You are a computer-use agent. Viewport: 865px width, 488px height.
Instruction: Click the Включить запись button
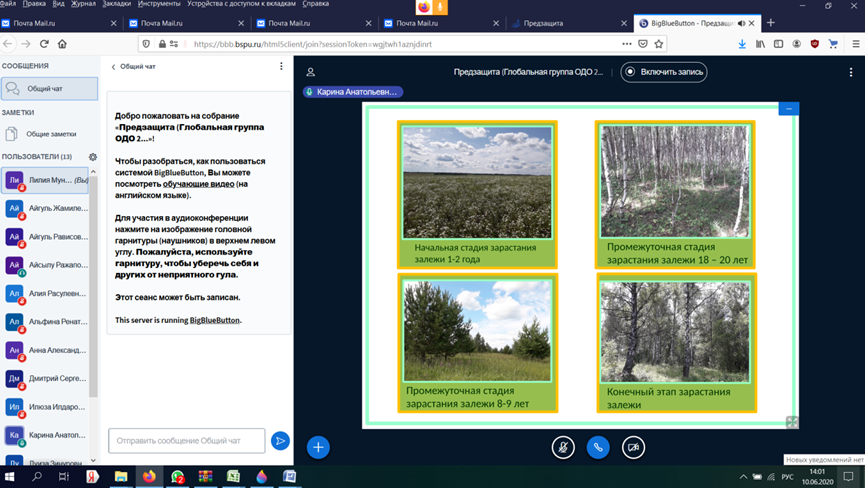pyautogui.click(x=664, y=72)
